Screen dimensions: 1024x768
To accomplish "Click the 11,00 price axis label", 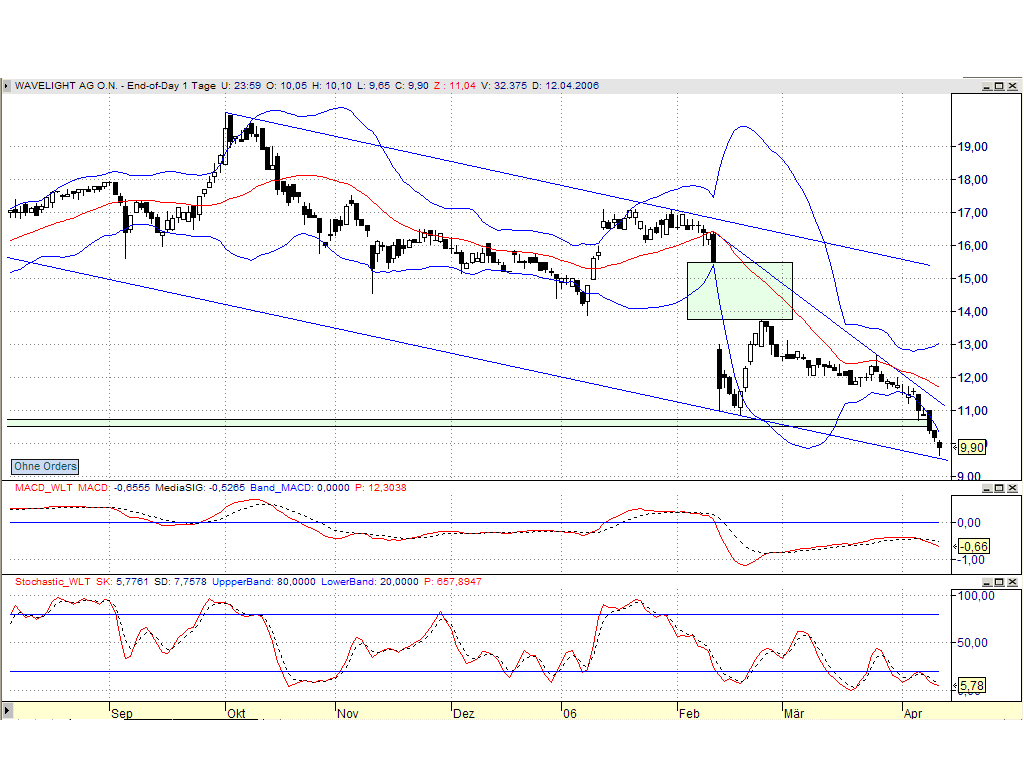I will (x=972, y=411).
